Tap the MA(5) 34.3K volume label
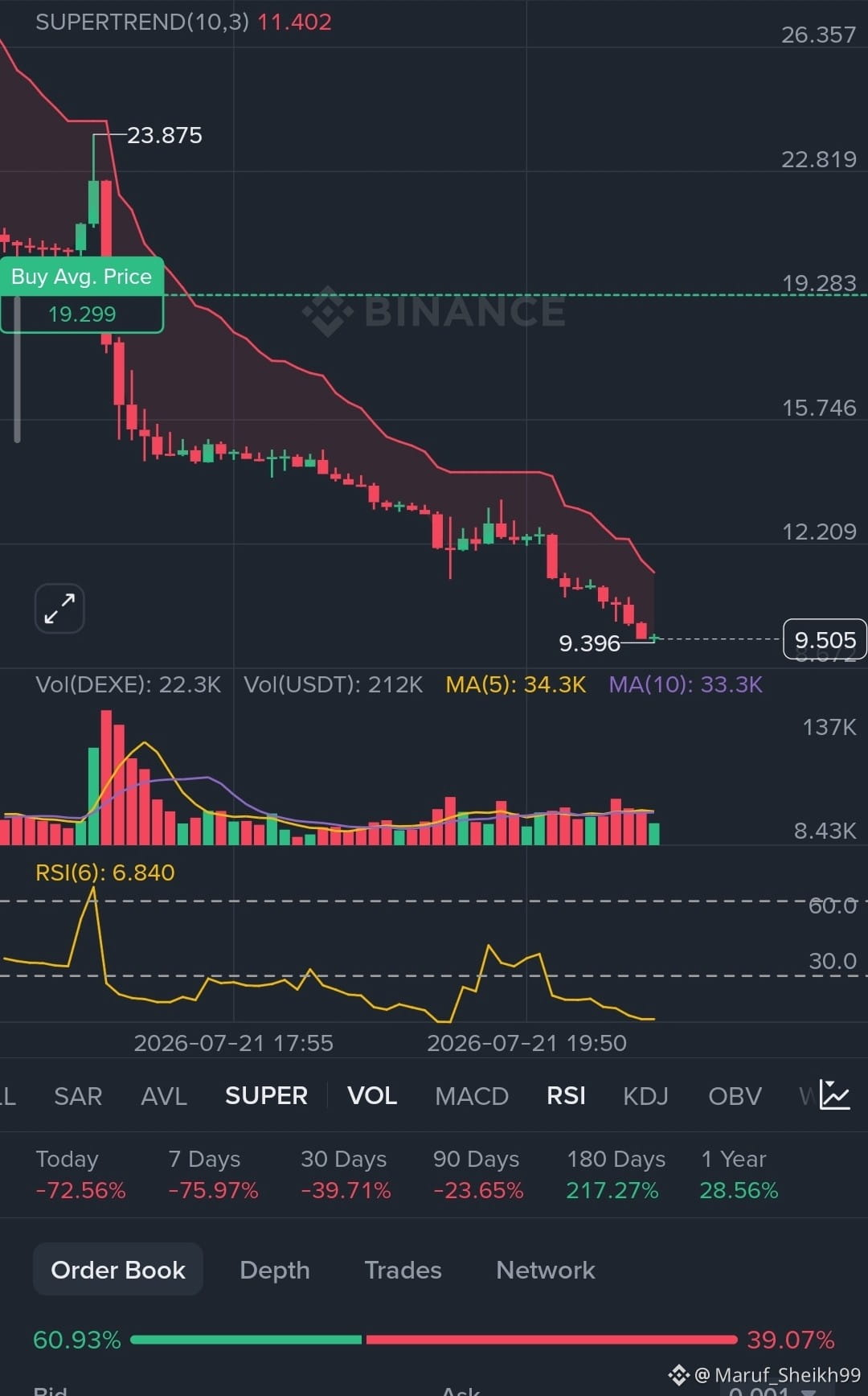 coord(516,684)
